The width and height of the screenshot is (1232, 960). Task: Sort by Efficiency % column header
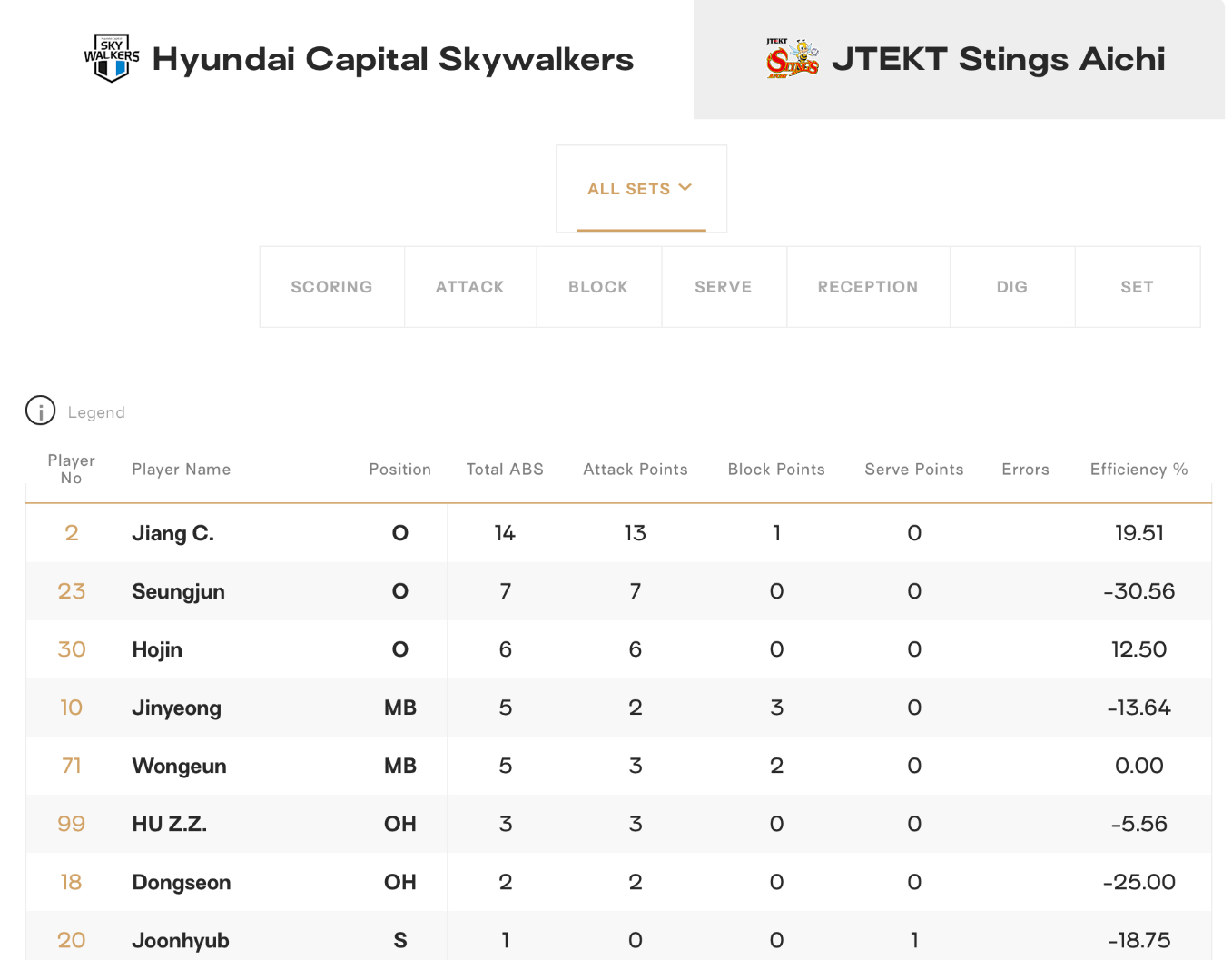click(1138, 470)
